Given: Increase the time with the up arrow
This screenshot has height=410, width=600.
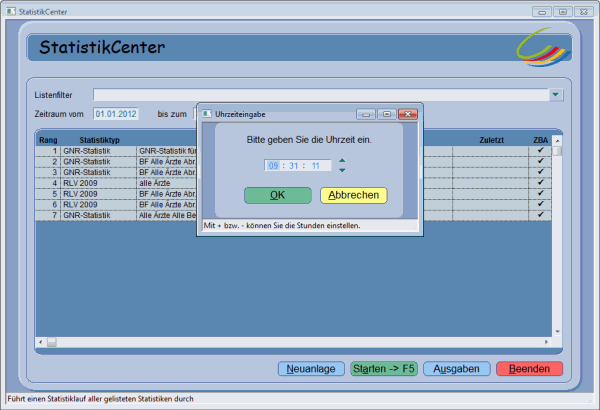Looking at the screenshot, I should click(342, 160).
